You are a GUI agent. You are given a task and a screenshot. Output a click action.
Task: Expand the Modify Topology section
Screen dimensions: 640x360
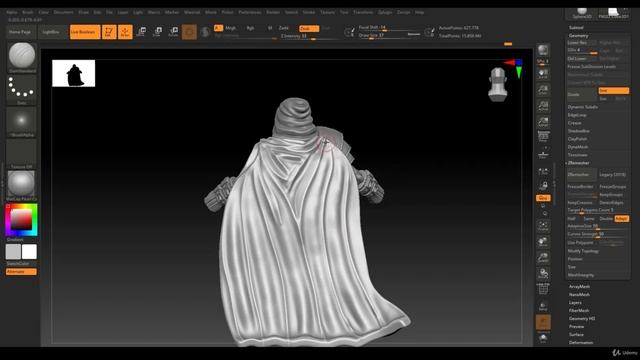583,251
